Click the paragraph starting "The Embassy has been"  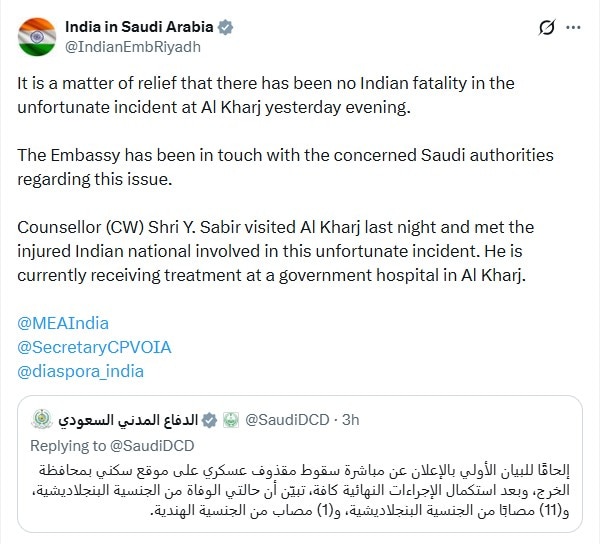click(x=285, y=168)
